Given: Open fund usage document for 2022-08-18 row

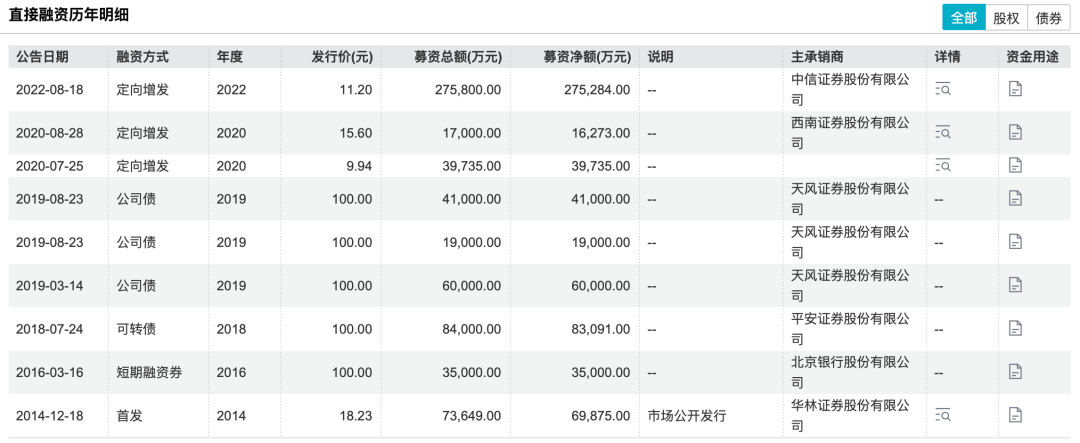Looking at the screenshot, I should [1015, 90].
